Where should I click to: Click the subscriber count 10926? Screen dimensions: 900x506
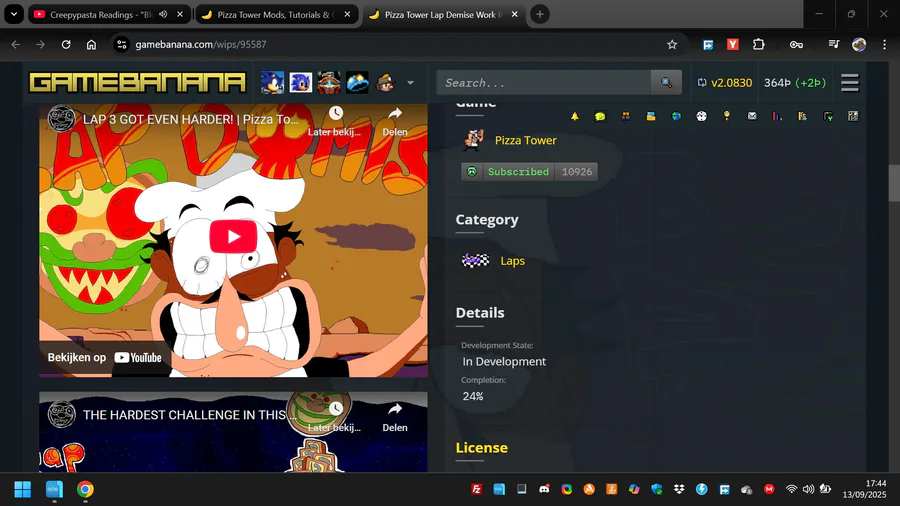576,172
